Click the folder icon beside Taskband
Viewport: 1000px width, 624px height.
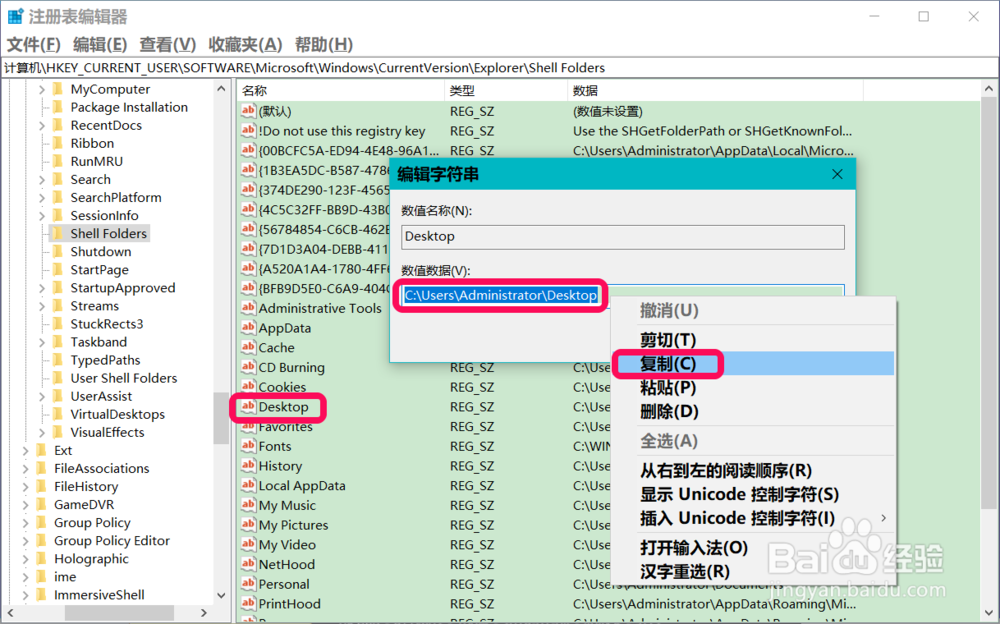point(57,342)
